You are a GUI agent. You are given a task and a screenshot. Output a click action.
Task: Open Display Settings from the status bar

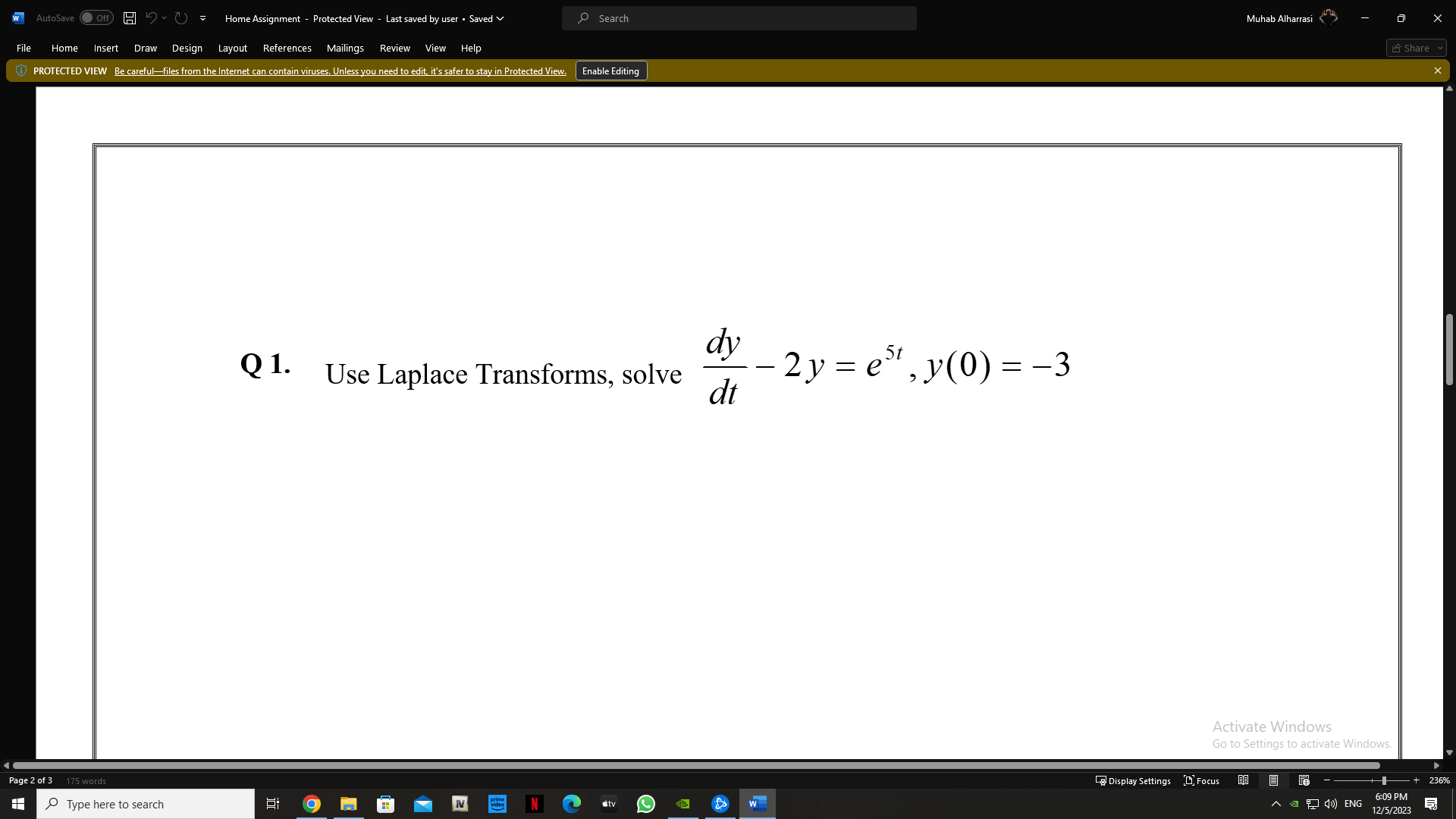(x=1133, y=780)
